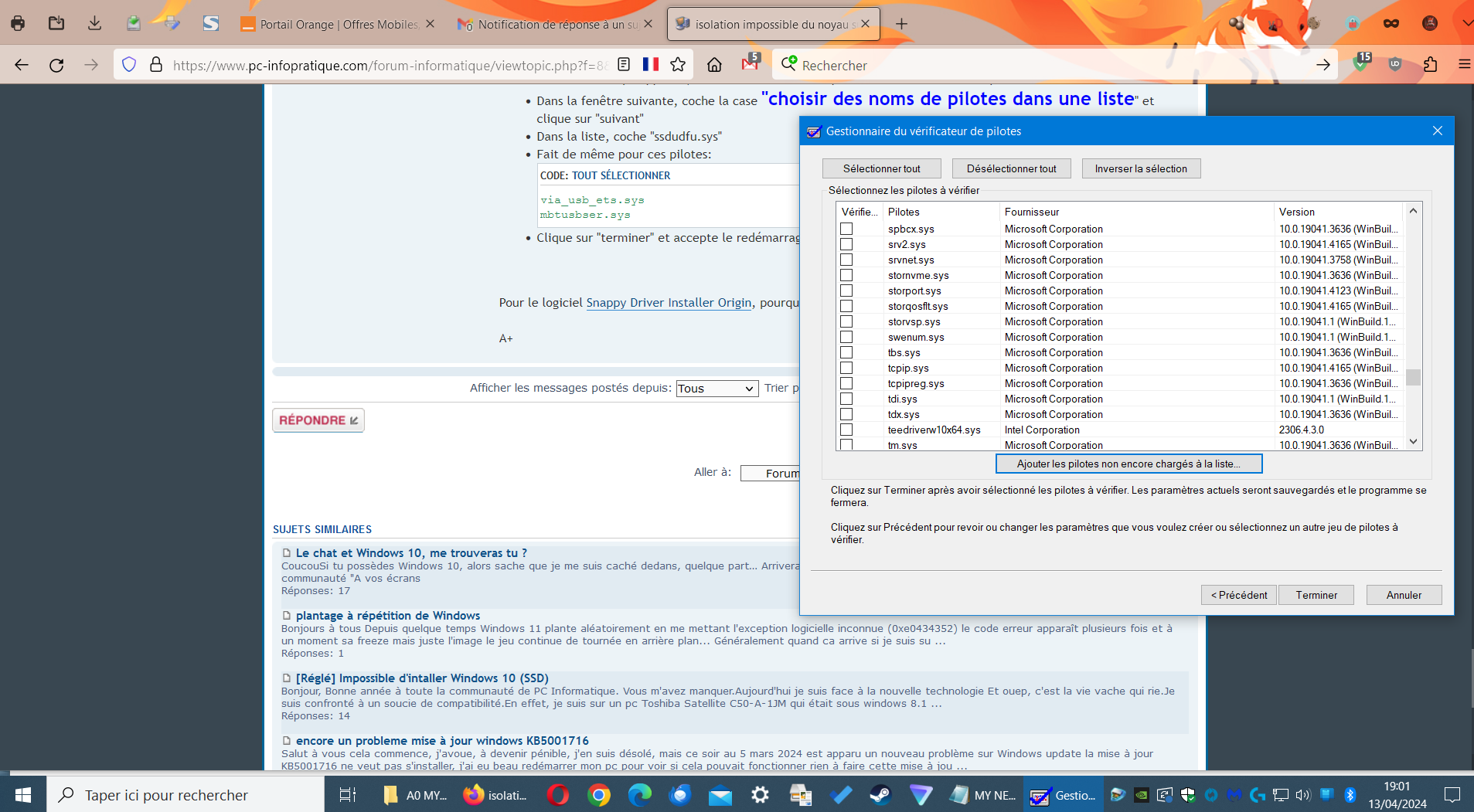Go back using the browser back arrow
Screen dimensions: 1474x812
(x=22, y=65)
